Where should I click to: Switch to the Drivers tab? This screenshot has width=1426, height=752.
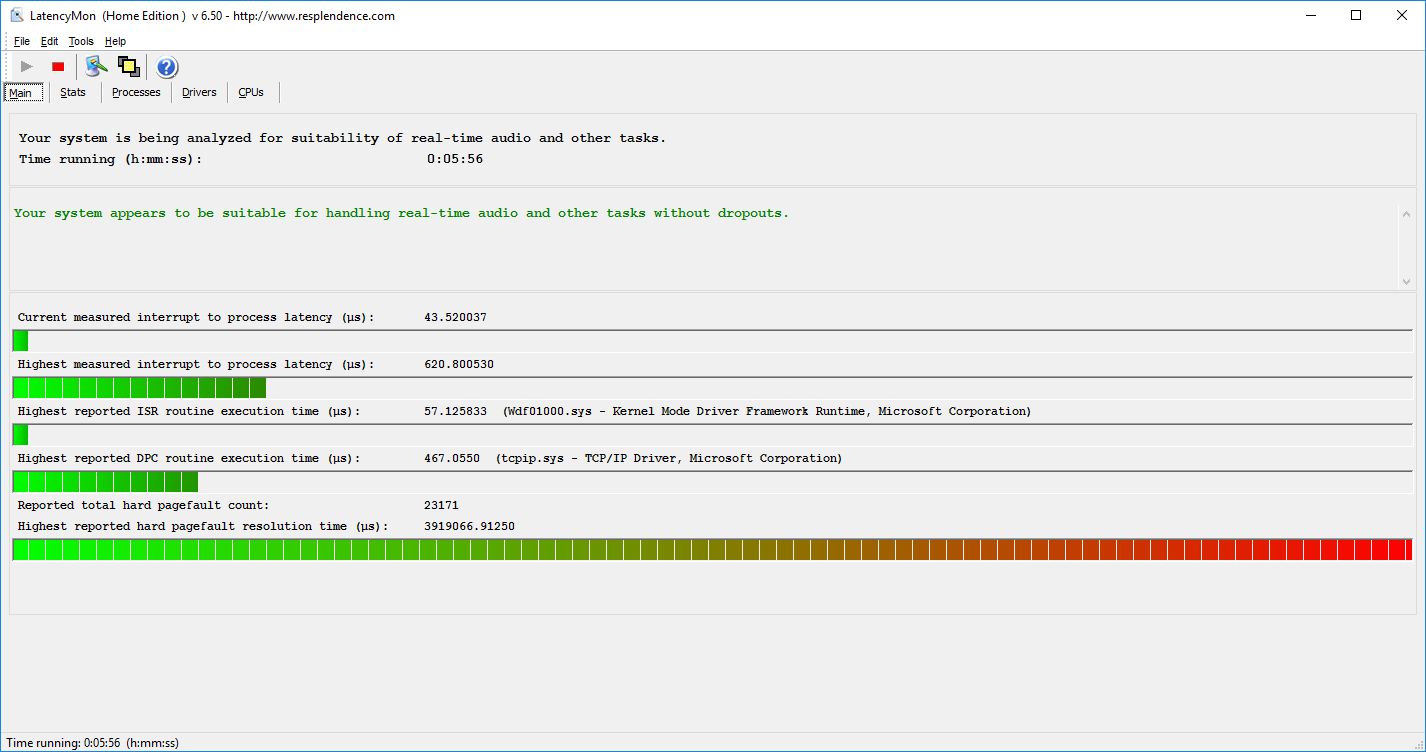[x=199, y=93]
